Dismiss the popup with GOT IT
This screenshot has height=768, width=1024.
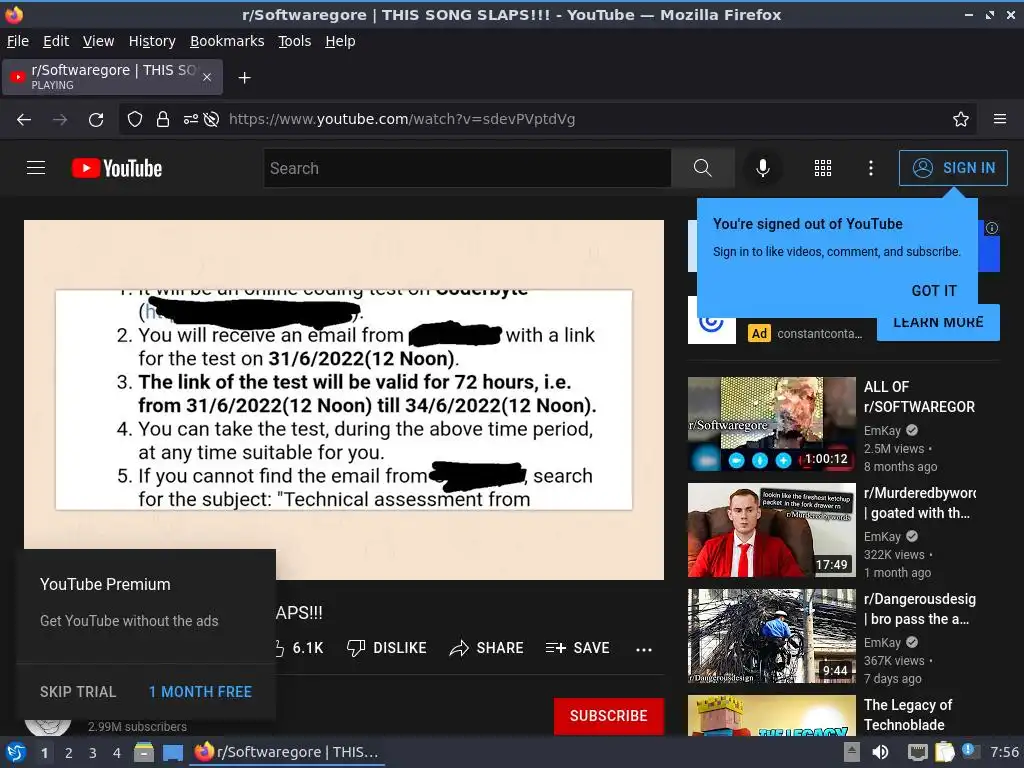coord(934,291)
